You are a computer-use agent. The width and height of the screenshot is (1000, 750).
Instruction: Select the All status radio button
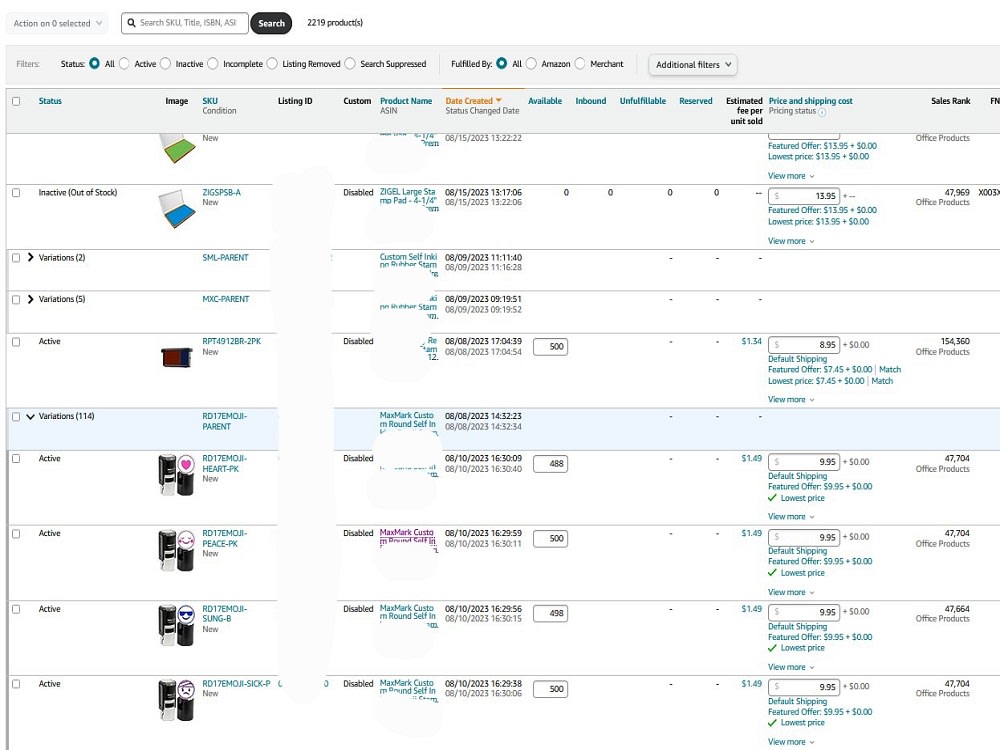pyautogui.click(x=94, y=64)
